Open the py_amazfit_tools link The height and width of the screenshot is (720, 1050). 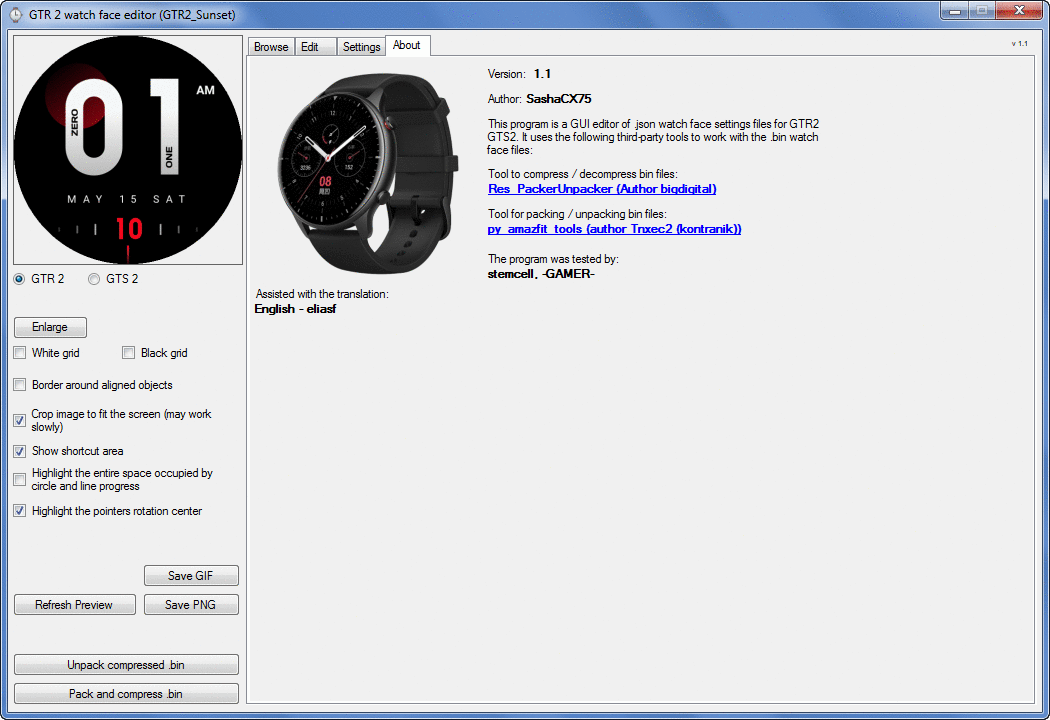(614, 229)
